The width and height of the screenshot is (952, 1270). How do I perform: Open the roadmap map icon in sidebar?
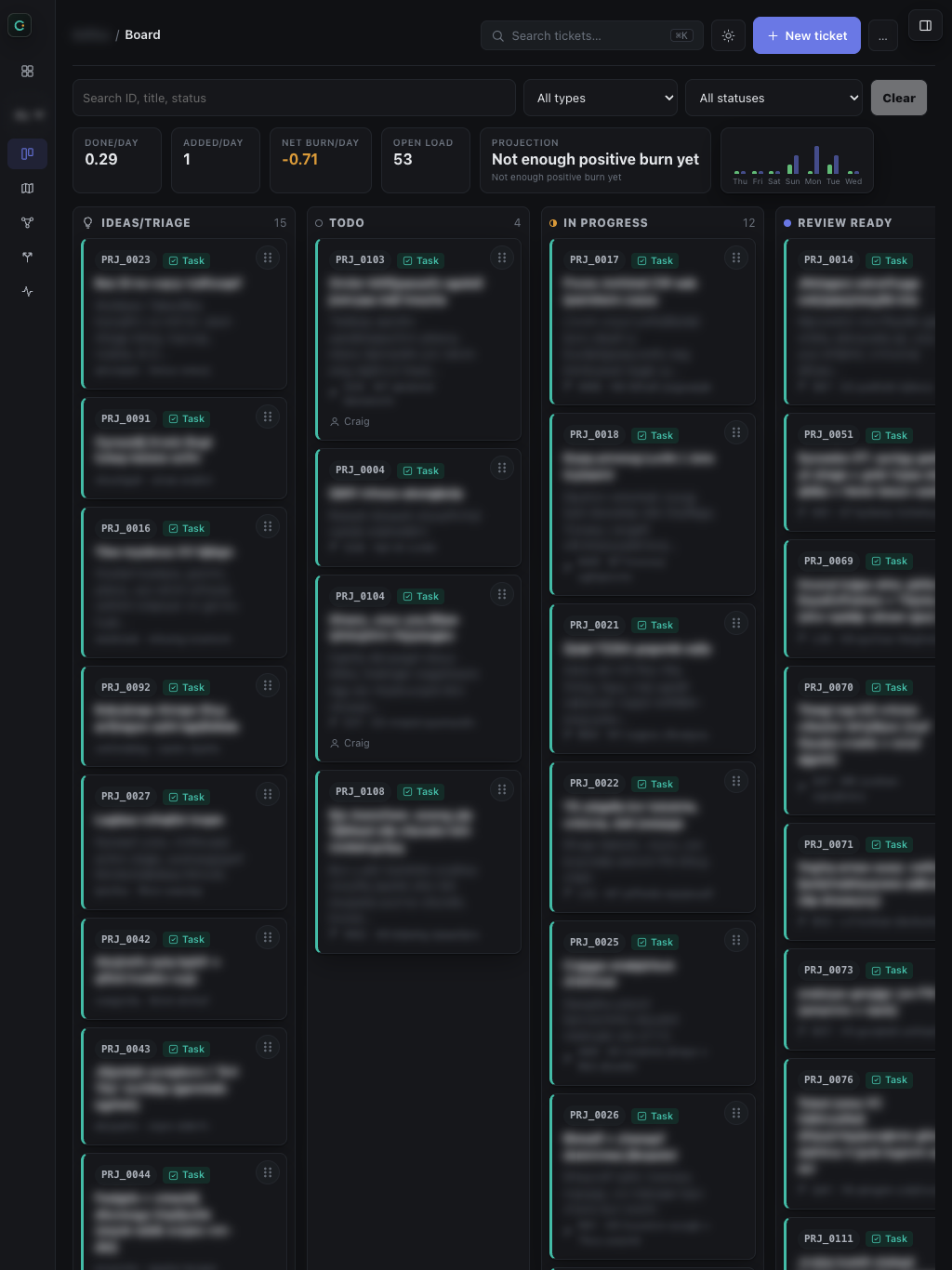click(27, 188)
